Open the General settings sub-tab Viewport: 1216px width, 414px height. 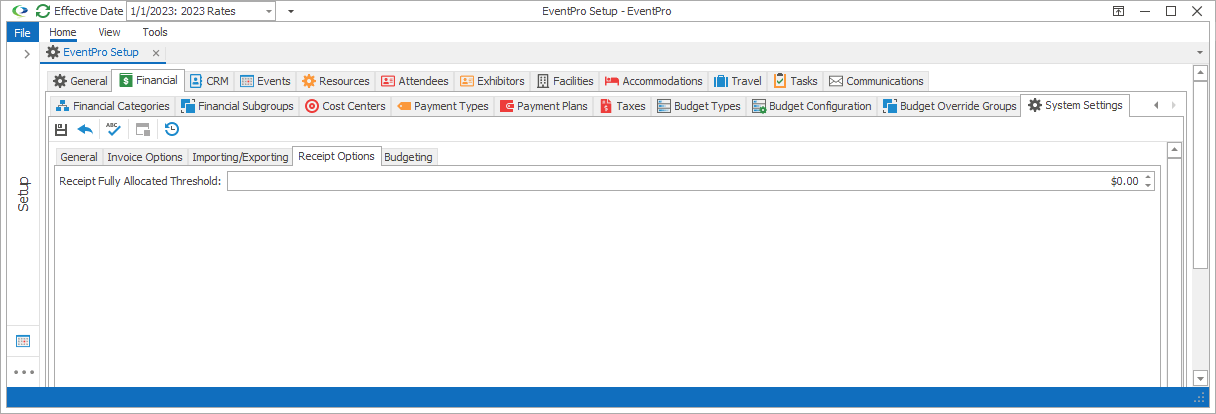79,157
